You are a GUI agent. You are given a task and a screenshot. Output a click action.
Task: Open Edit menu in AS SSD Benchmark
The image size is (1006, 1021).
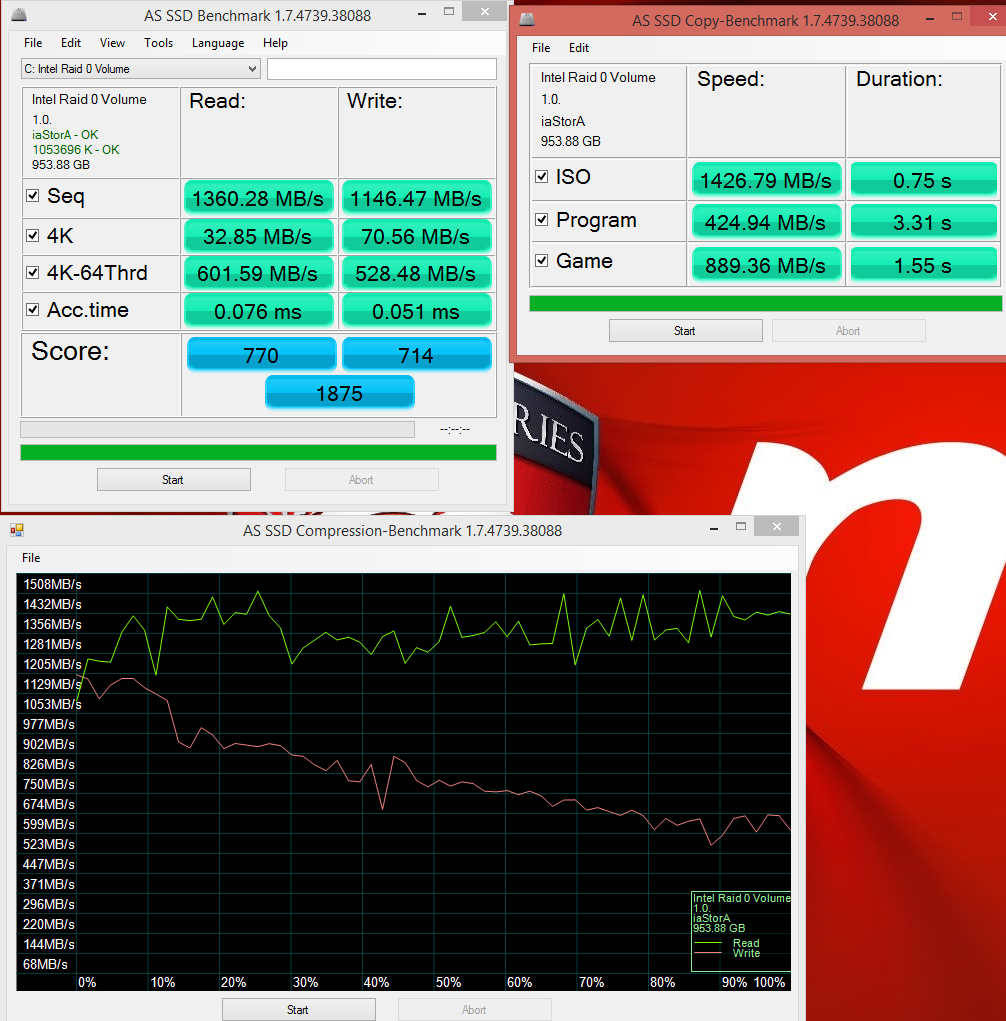70,42
